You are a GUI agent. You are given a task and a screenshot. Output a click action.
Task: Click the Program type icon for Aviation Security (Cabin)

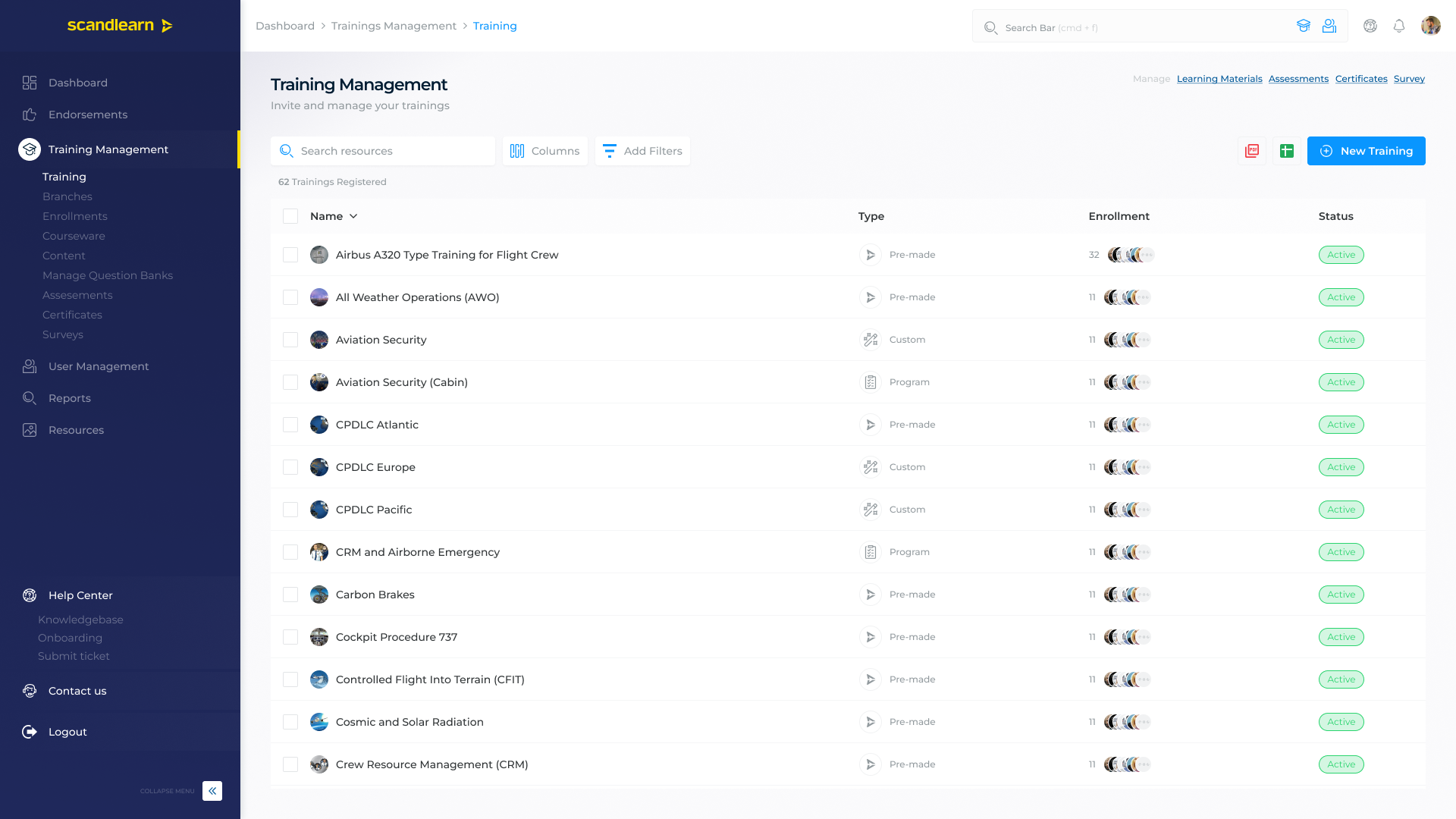871,382
